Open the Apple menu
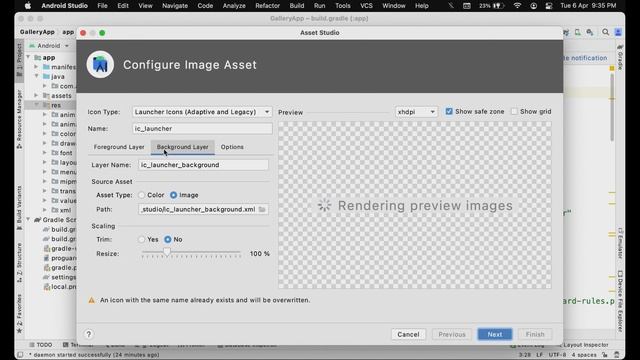Screen dimensions: 640x360 point(28,6)
